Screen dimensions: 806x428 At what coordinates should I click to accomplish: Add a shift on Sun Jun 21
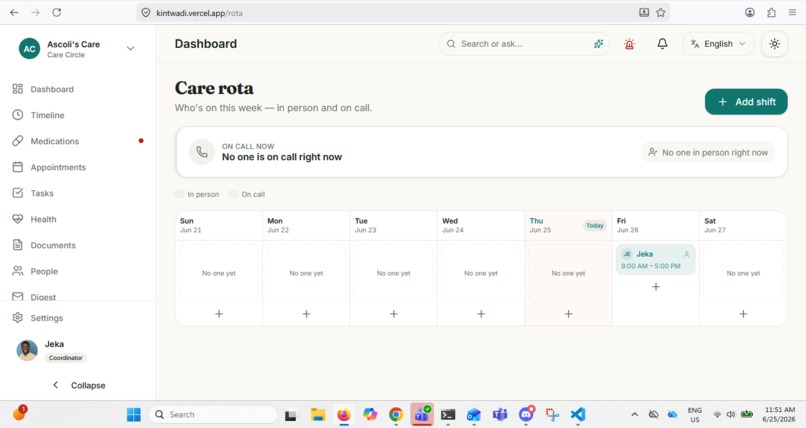[x=219, y=314]
